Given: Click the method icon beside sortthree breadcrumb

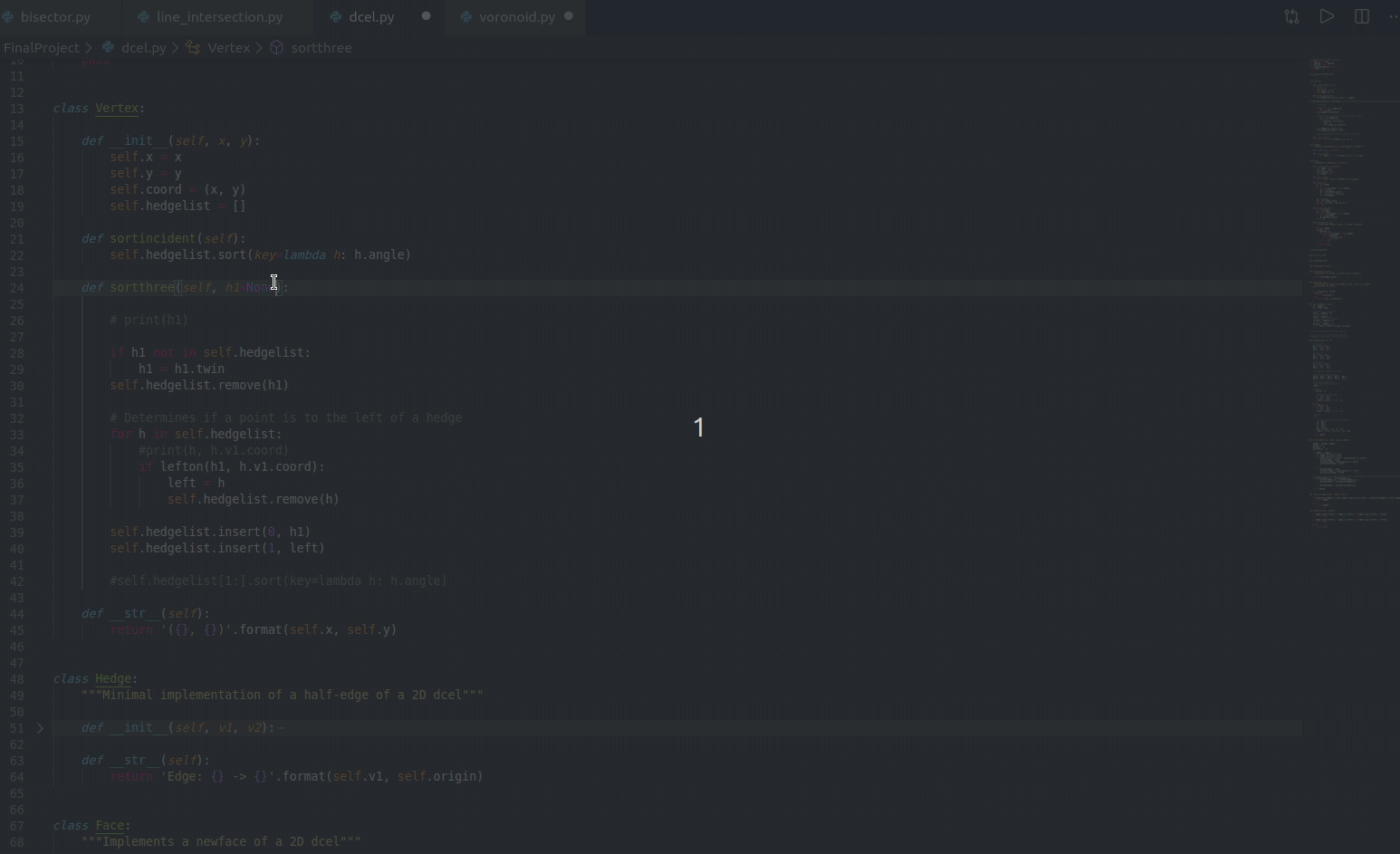Looking at the screenshot, I should click(276, 47).
